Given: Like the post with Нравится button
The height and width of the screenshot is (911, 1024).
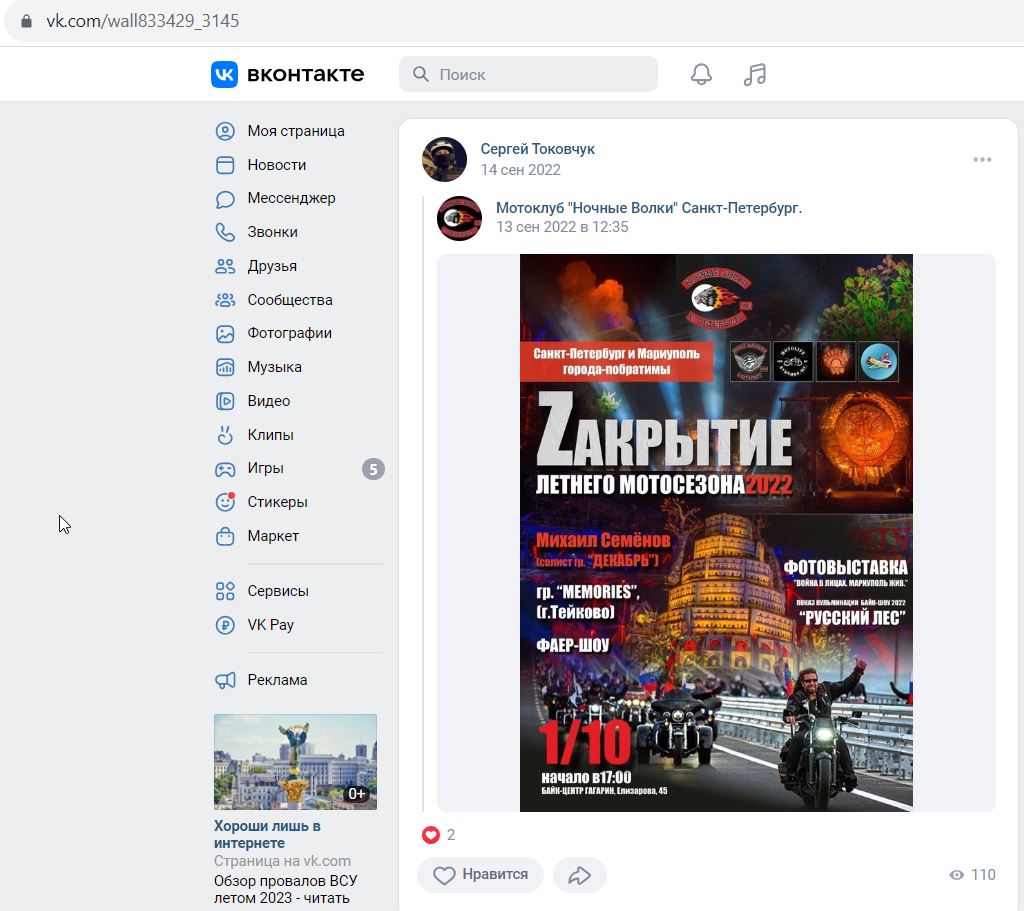Looking at the screenshot, I should 481,875.
